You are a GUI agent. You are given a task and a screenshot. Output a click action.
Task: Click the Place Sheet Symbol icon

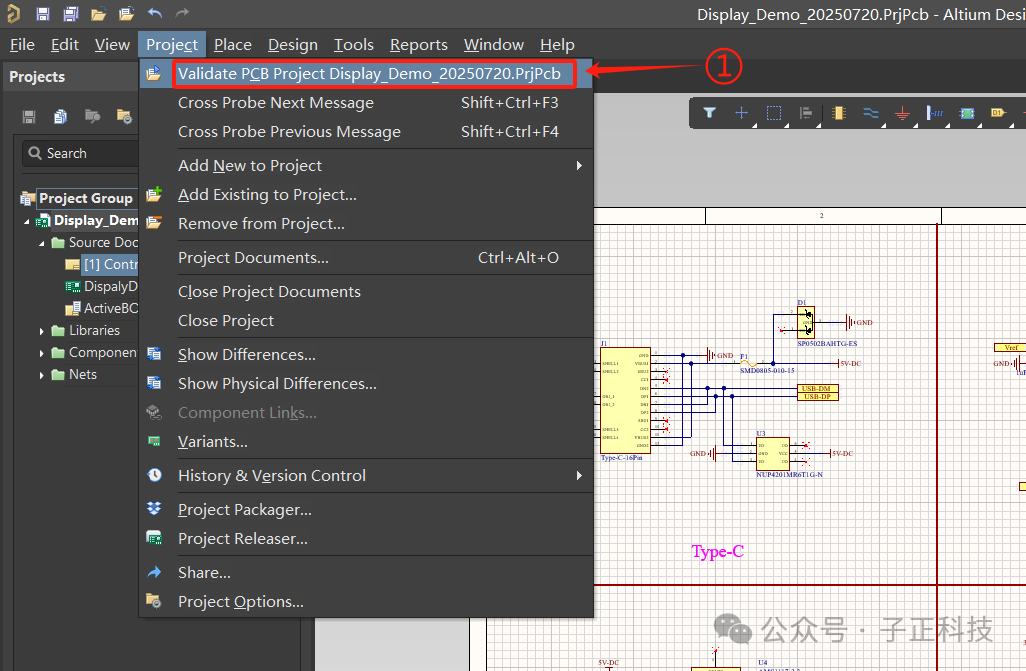pos(967,113)
